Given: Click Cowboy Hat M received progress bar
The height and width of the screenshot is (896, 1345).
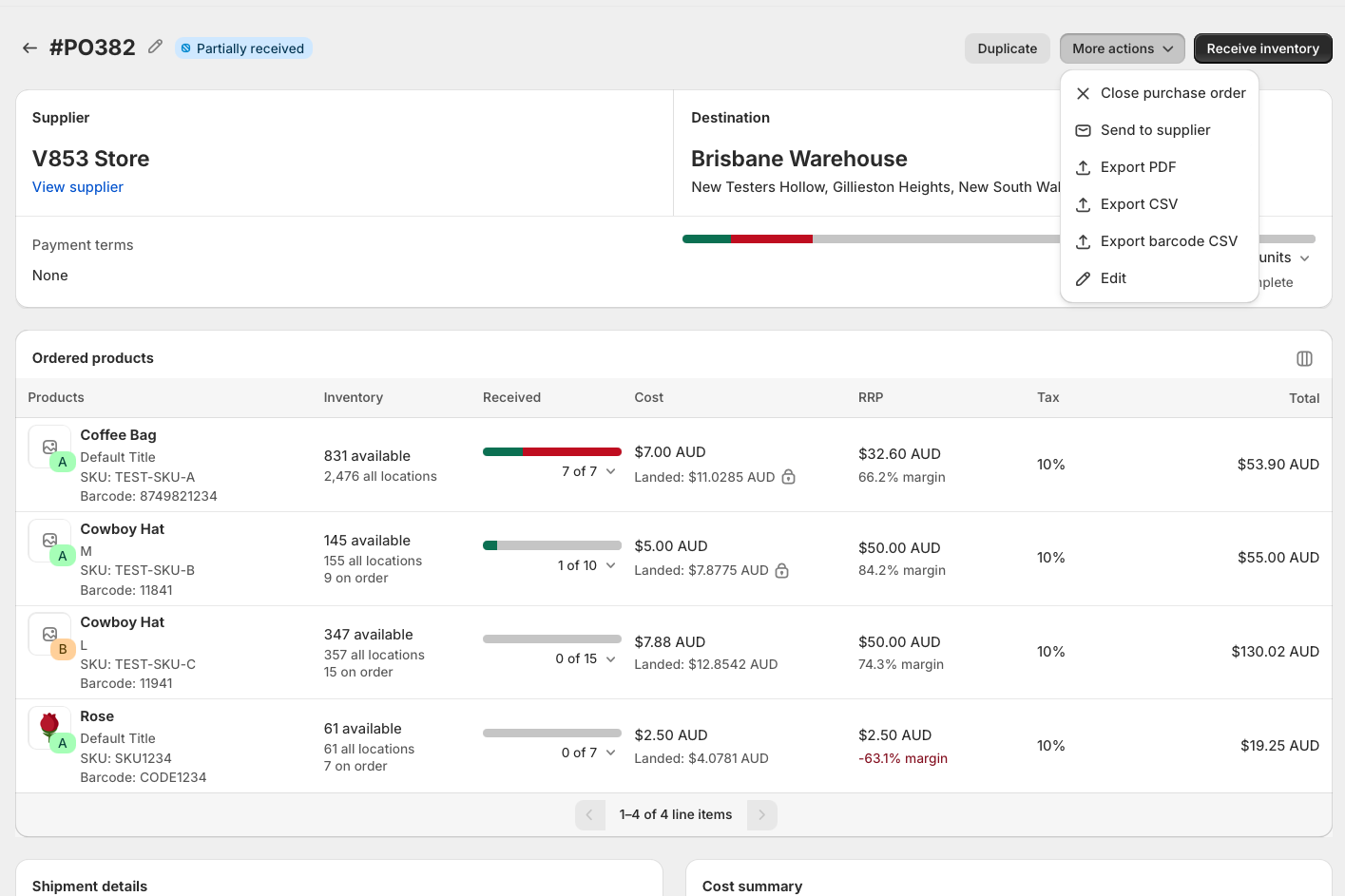Looking at the screenshot, I should [552, 545].
